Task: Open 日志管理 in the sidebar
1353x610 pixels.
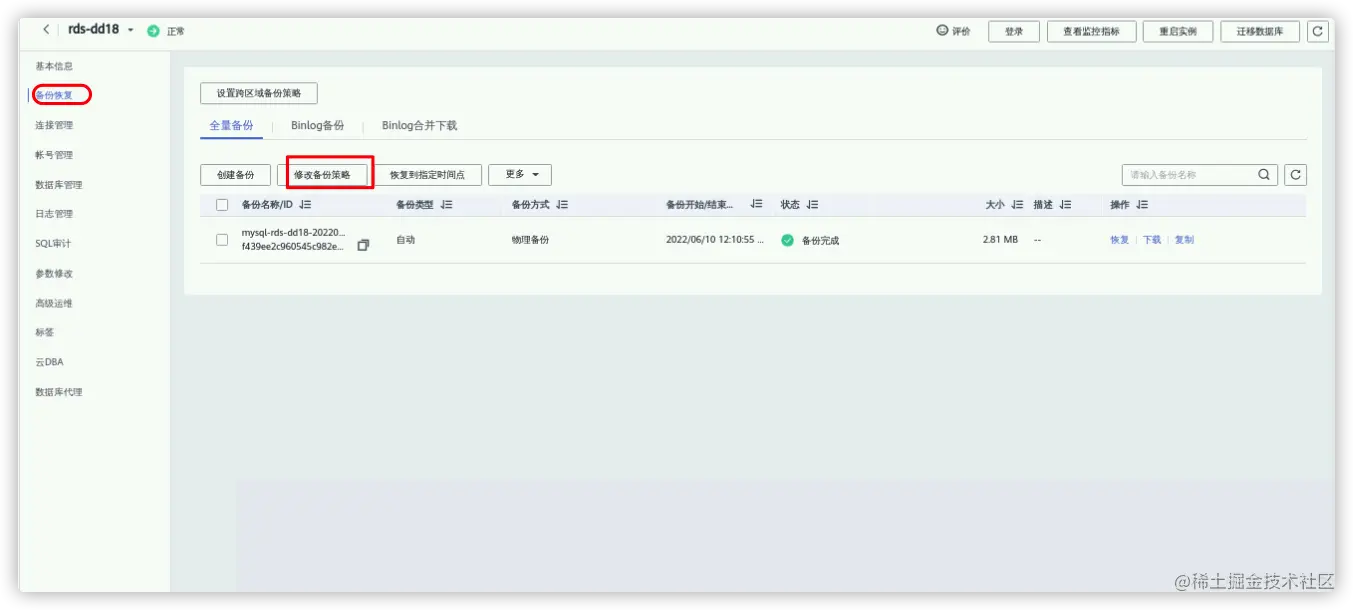Action: pos(54,214)
